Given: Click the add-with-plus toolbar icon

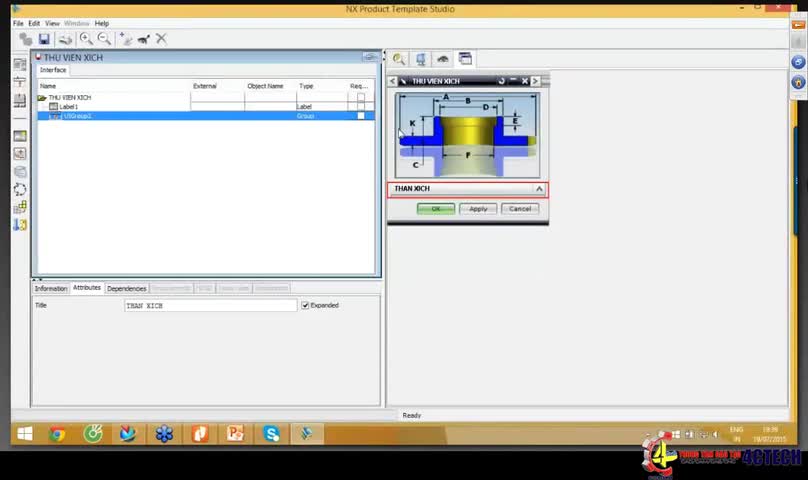Looking at the screenshot, I should (x=125, y=39).
